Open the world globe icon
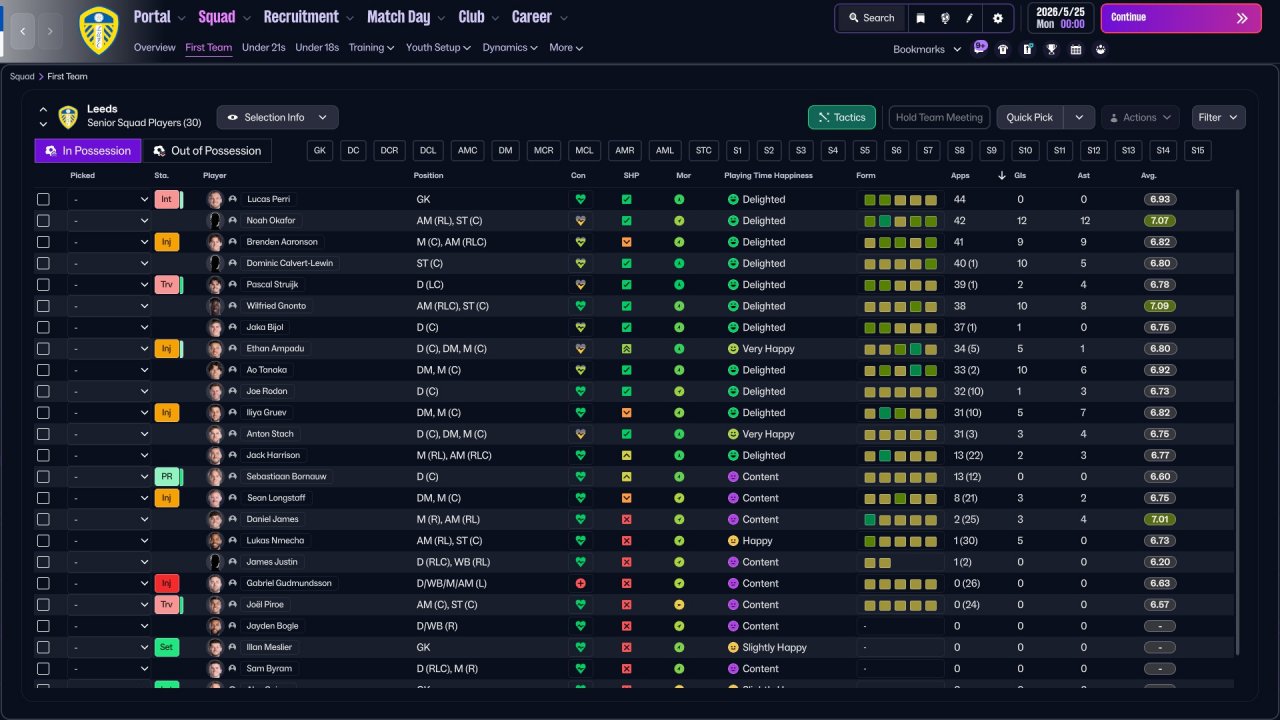The width and height of the screenshot is (1280, 720). (x=946, y=18)
